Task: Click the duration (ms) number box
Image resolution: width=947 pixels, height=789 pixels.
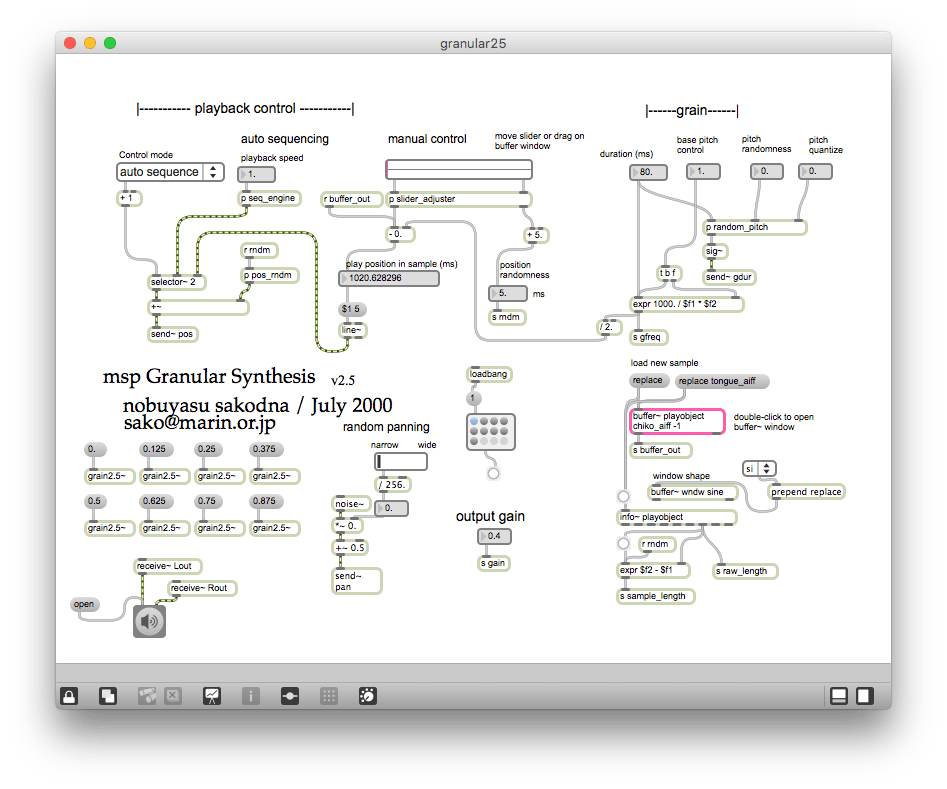Action: click(649, 172)
